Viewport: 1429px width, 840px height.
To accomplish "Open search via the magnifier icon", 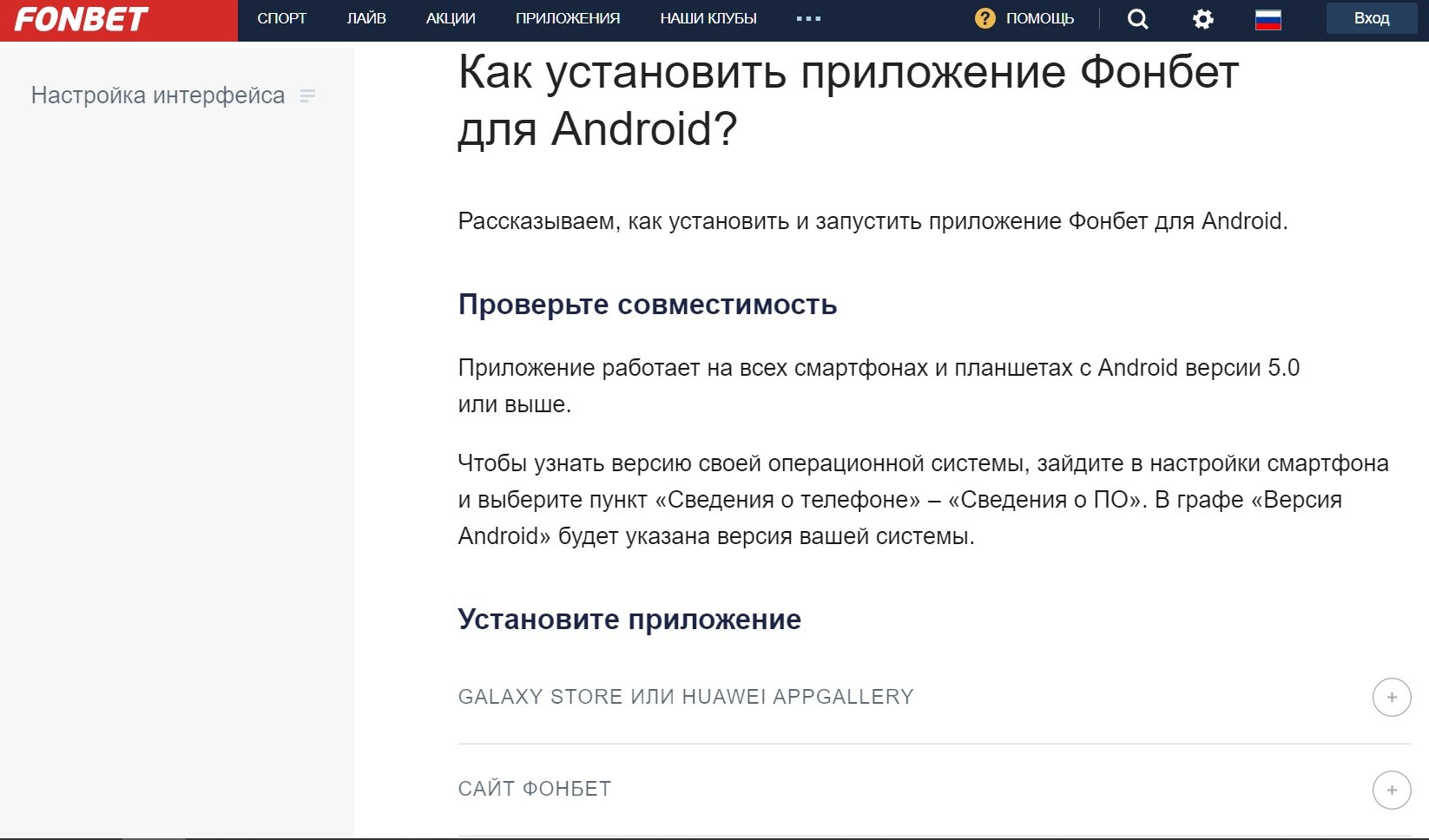I will click(x=1137, y=19).
